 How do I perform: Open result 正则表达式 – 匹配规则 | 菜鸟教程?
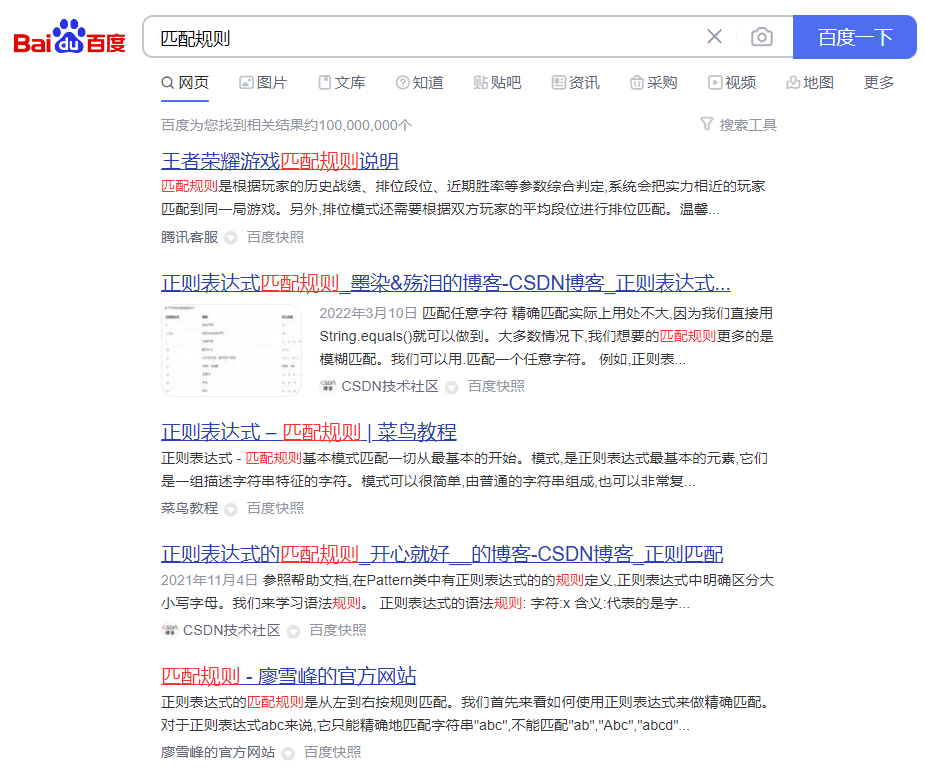(309, 432)
